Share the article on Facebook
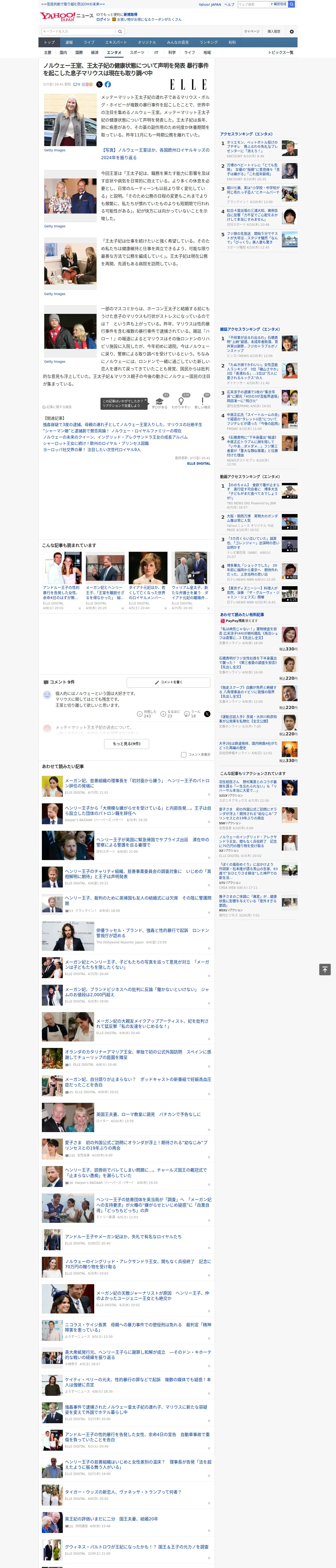This screenshot has width=336, height=1568. coord(108,85)
